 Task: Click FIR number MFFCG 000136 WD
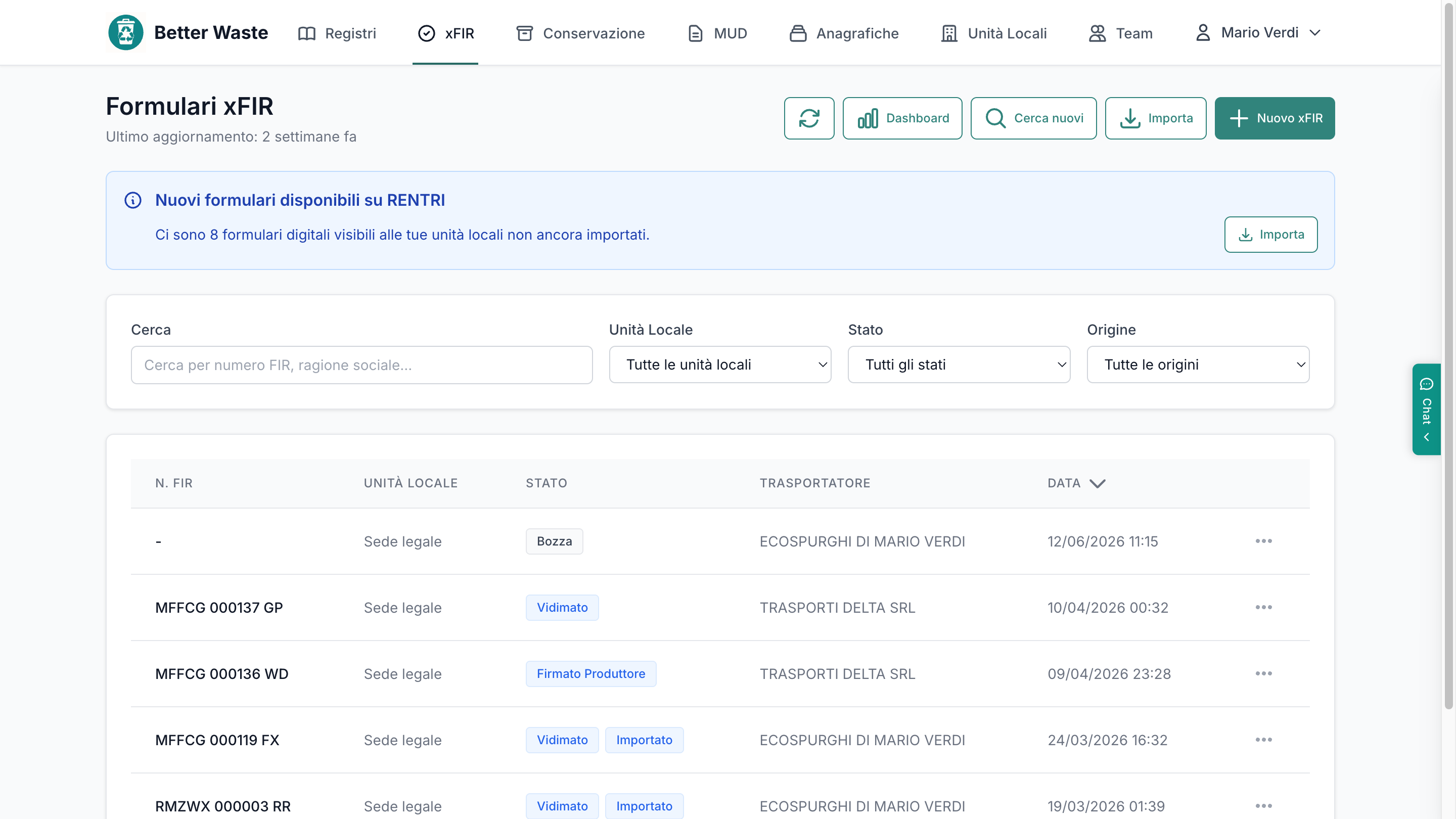(221, 674)
